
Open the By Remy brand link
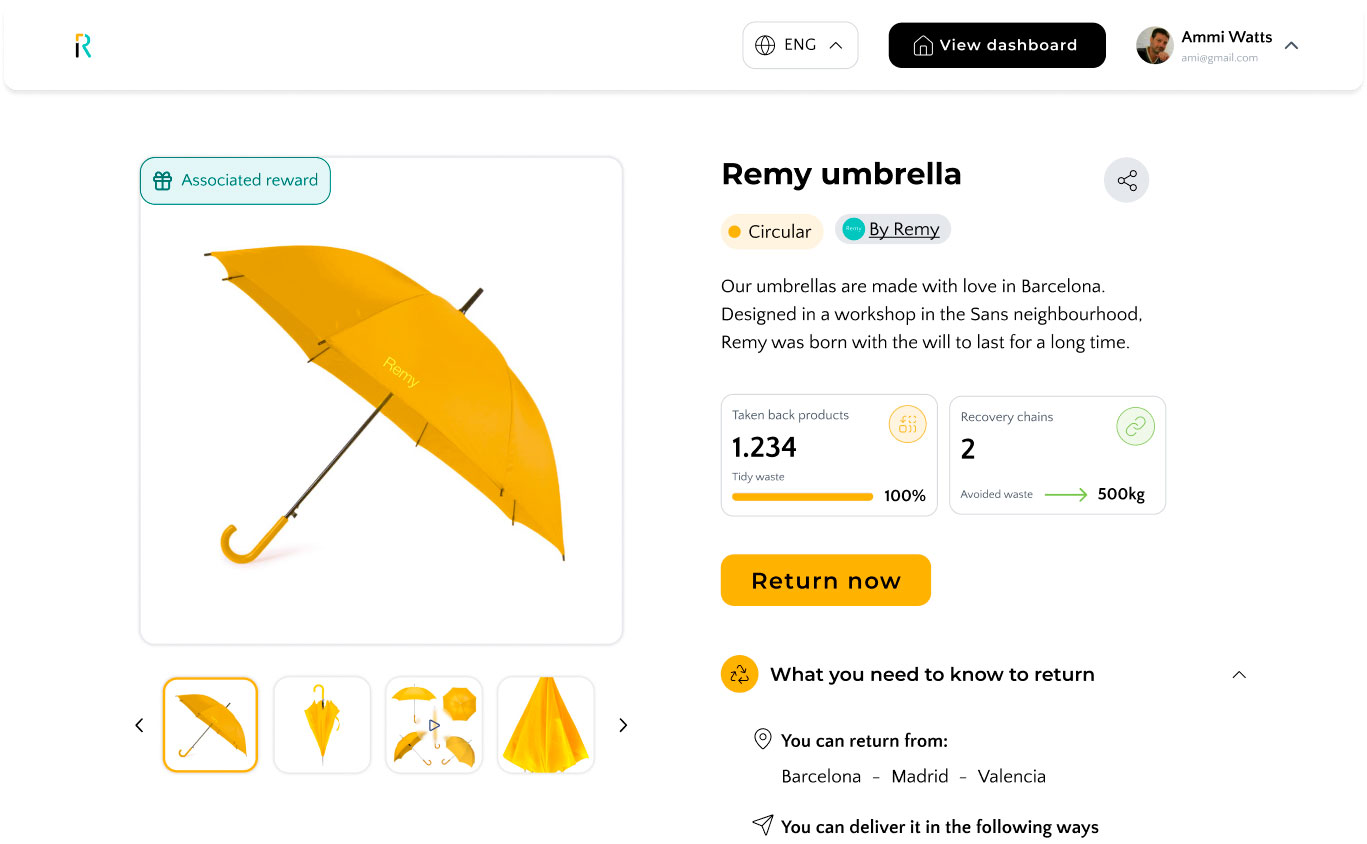893,230
